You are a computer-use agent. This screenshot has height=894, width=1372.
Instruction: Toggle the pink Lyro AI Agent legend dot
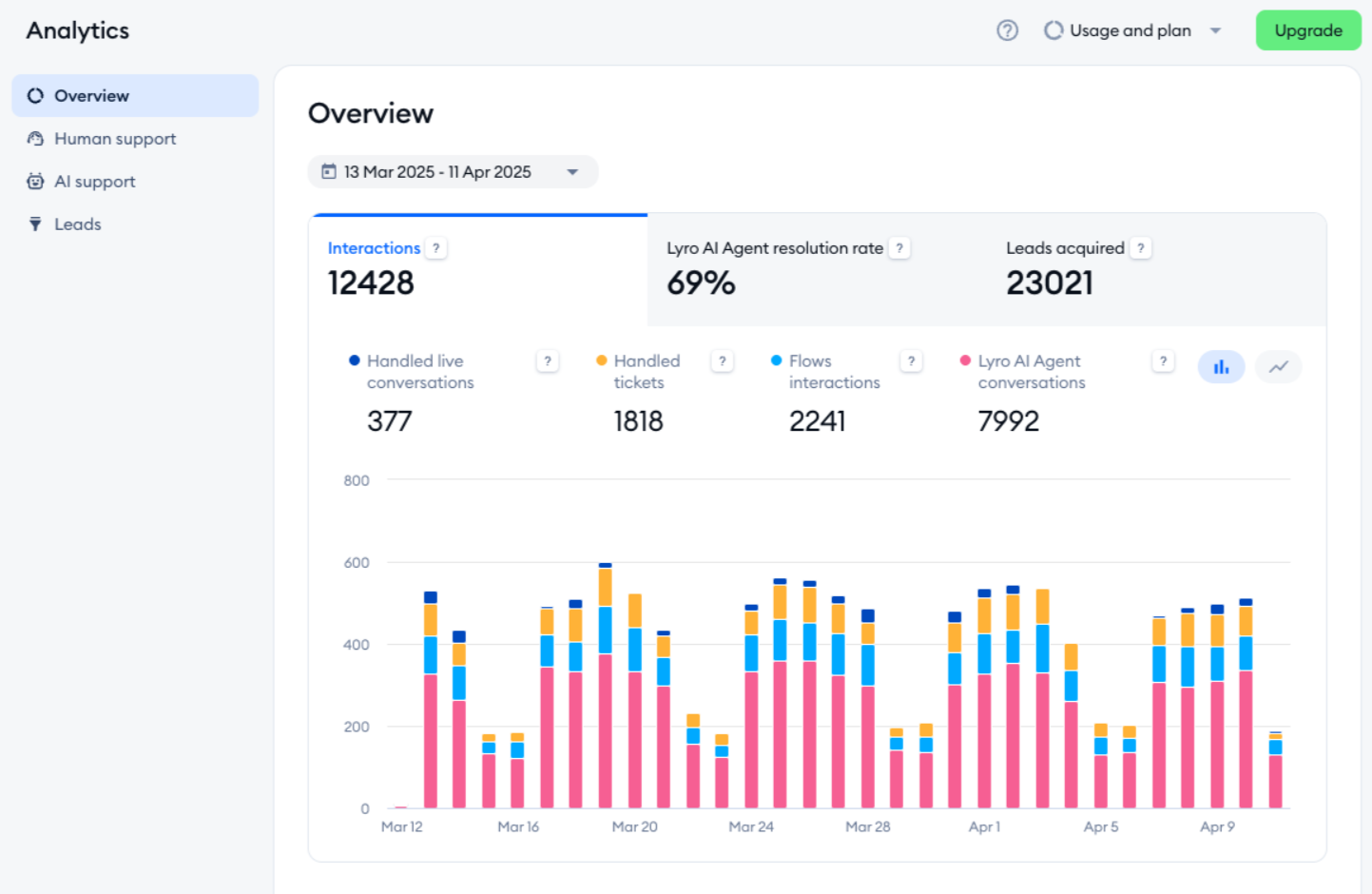(x=965, y=360)
